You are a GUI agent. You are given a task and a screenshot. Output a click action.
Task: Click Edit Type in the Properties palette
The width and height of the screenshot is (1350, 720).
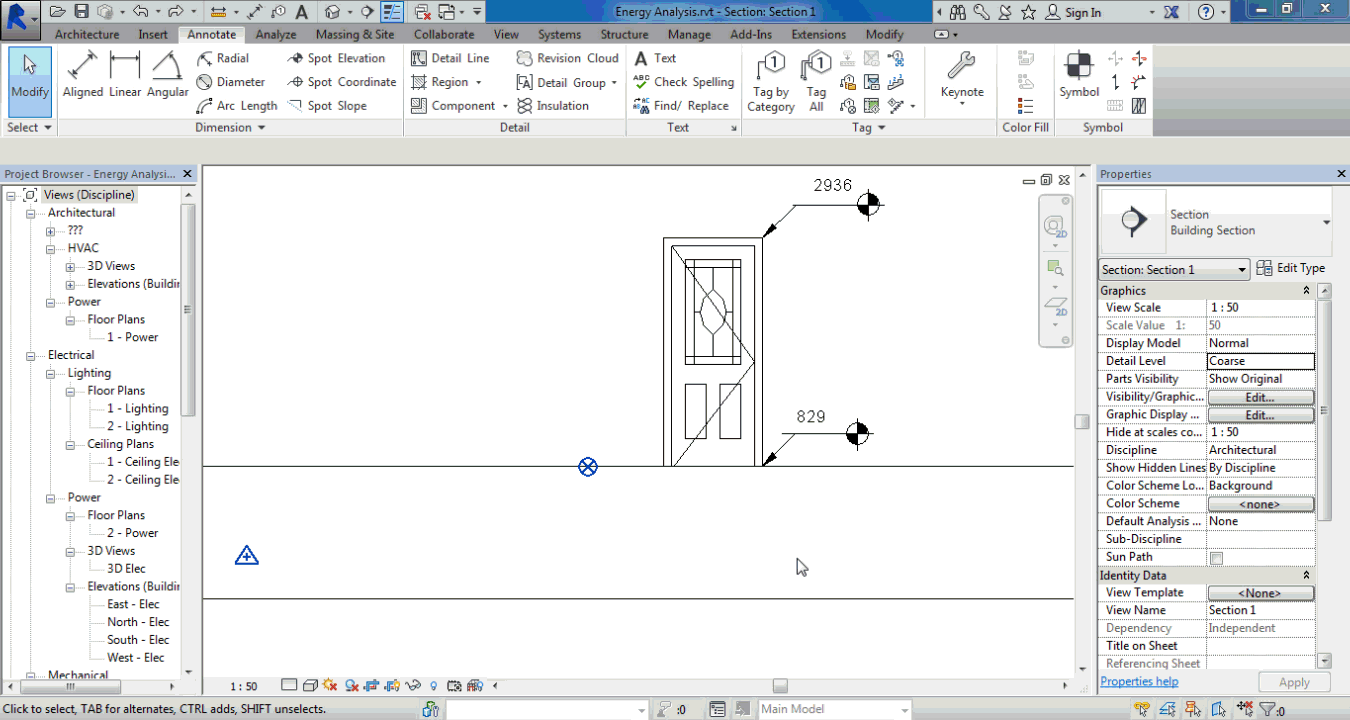(1291, 267)
